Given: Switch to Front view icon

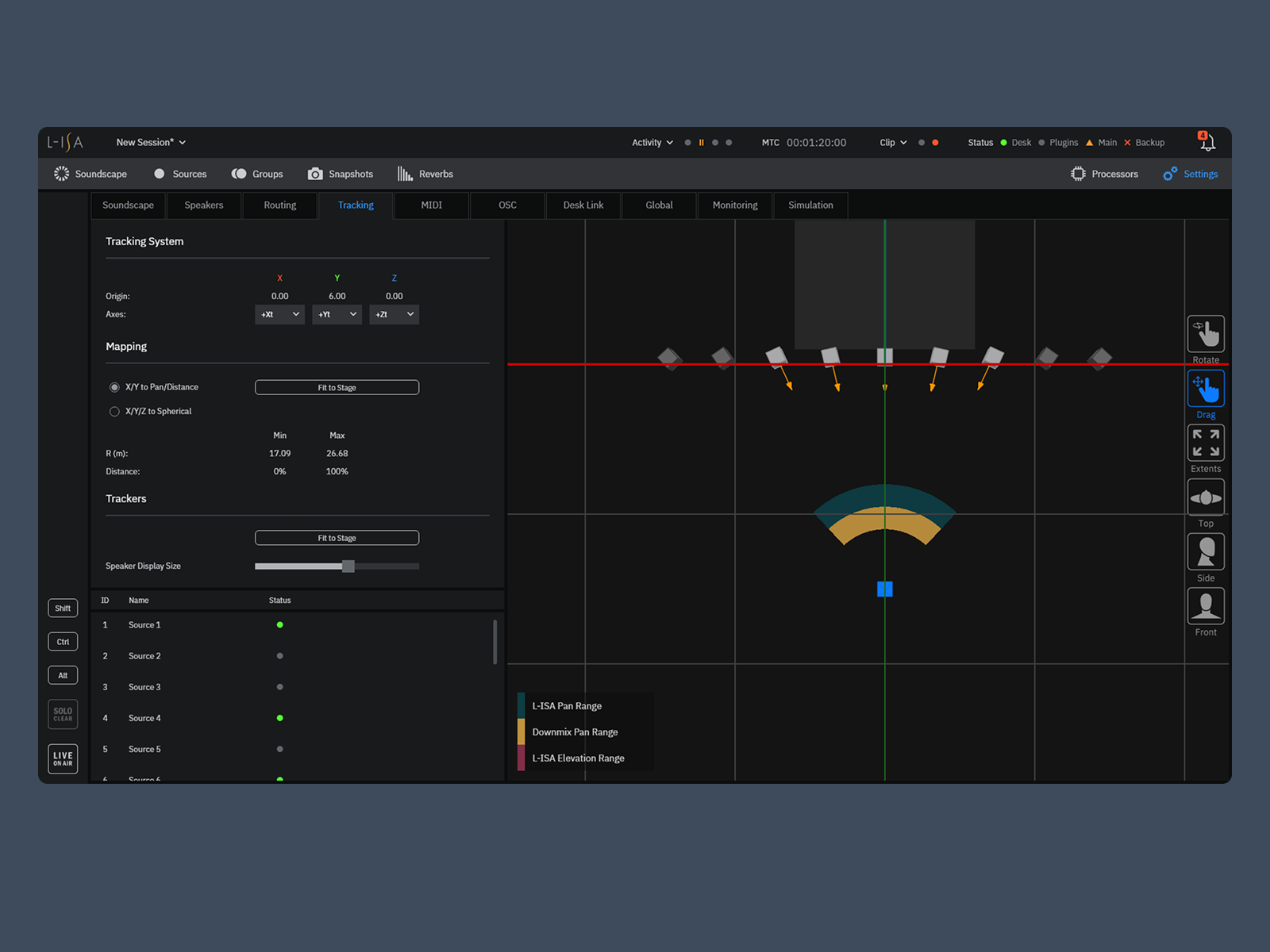Looking at the screenshot, I should (x=1206, y=606).
